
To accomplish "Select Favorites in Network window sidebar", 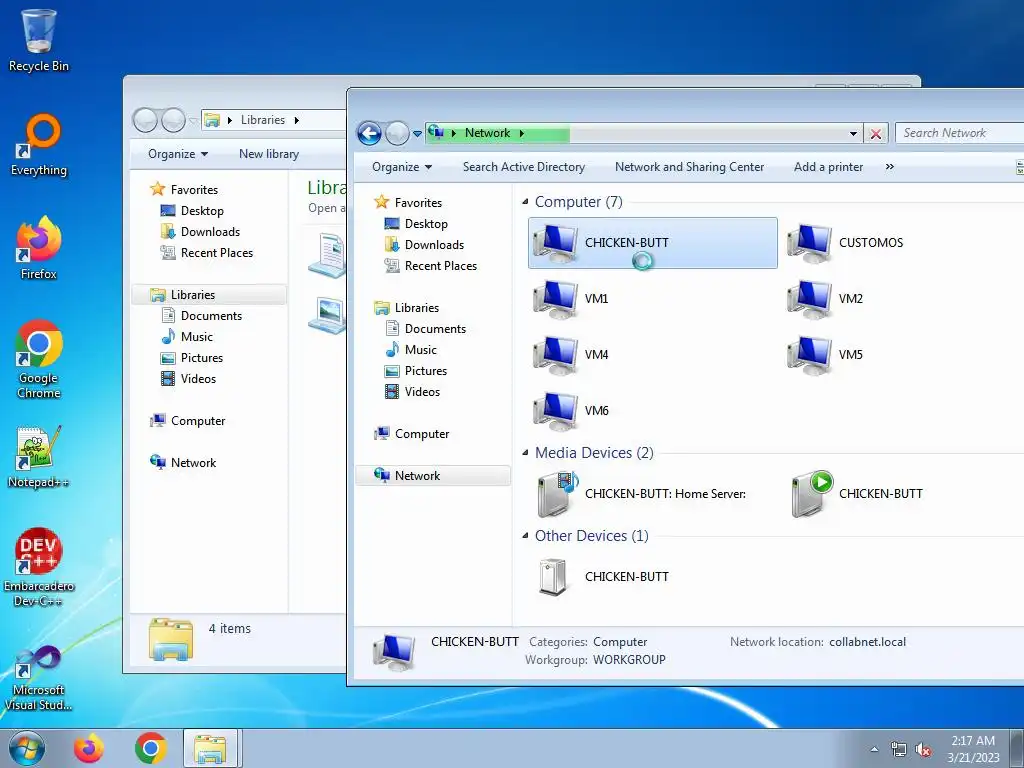I will click(x=408, y=203).
